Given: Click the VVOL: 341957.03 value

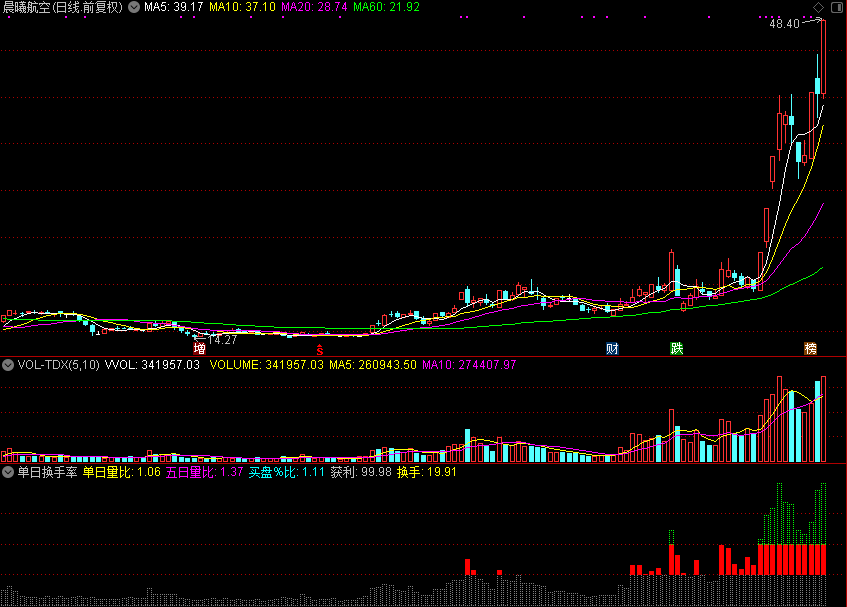Looking at the screenshot, I should coord(152,365).
